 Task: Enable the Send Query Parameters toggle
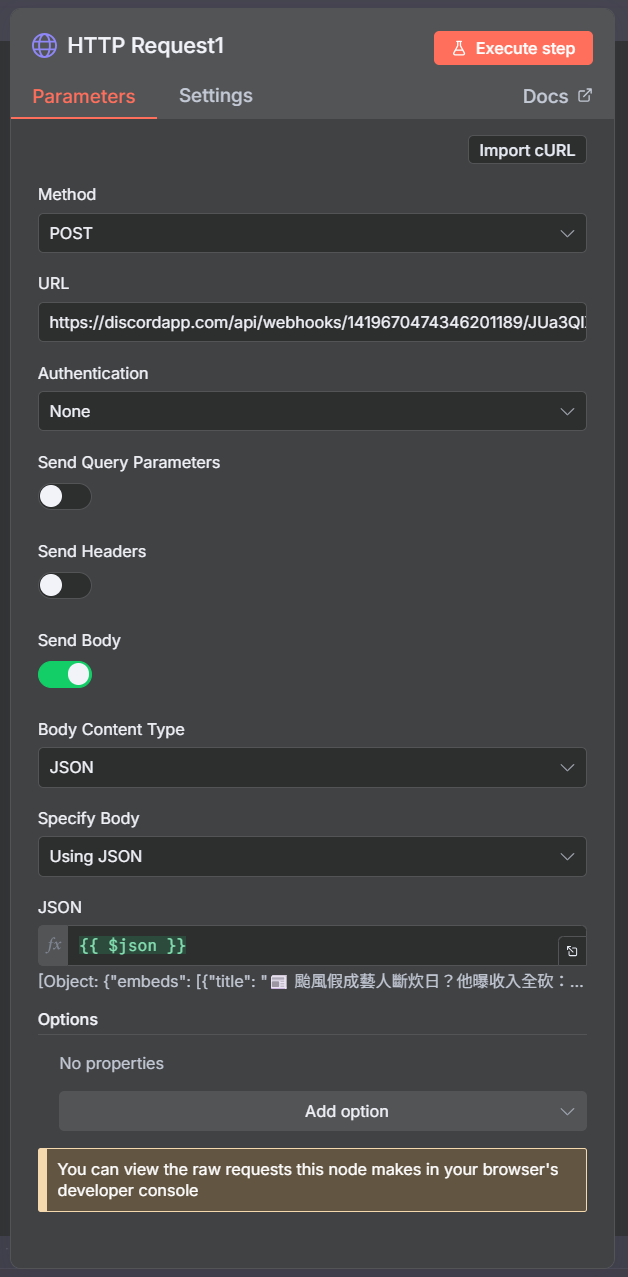65,497
